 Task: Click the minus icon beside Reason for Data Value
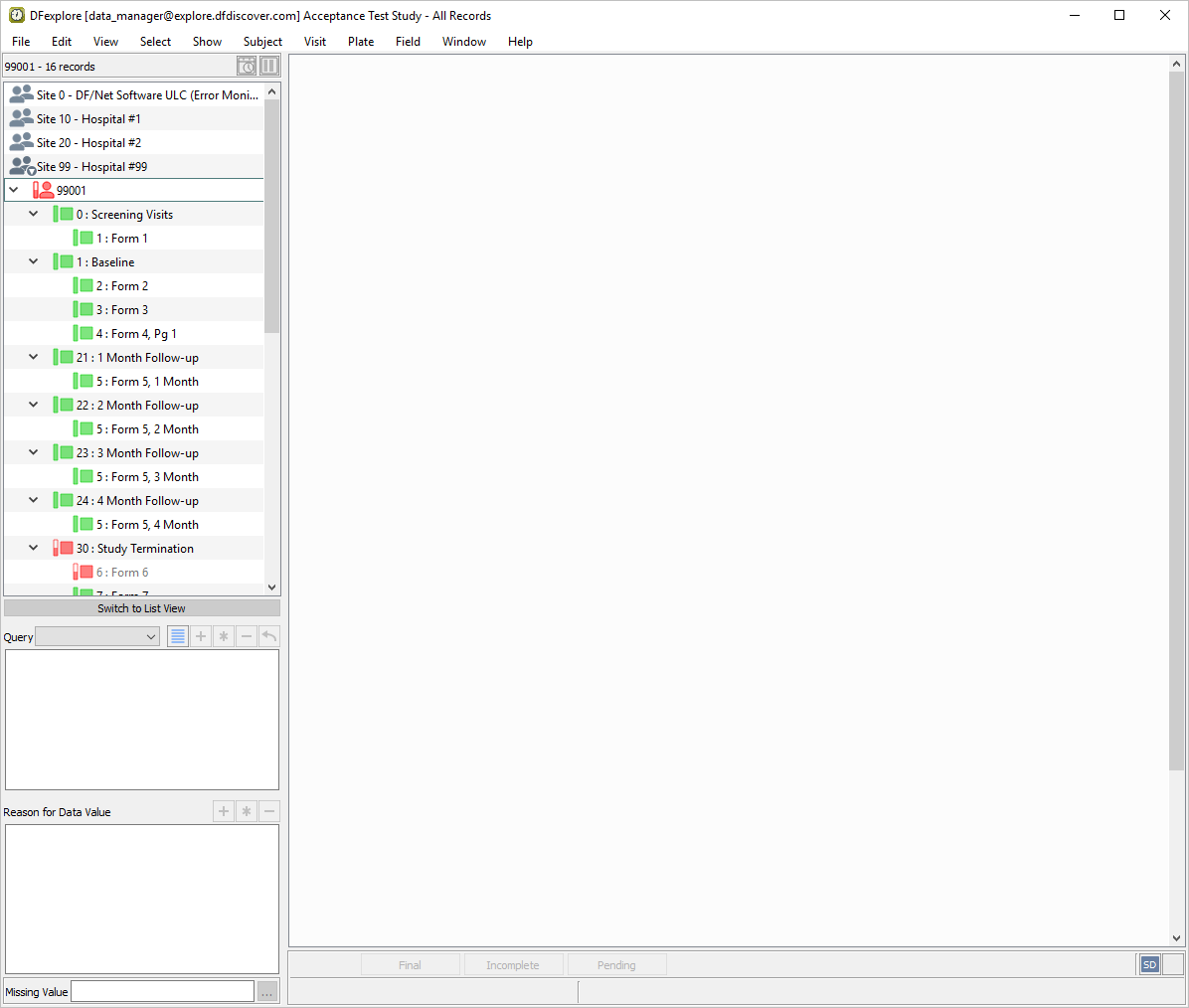[x=269, y=811]
